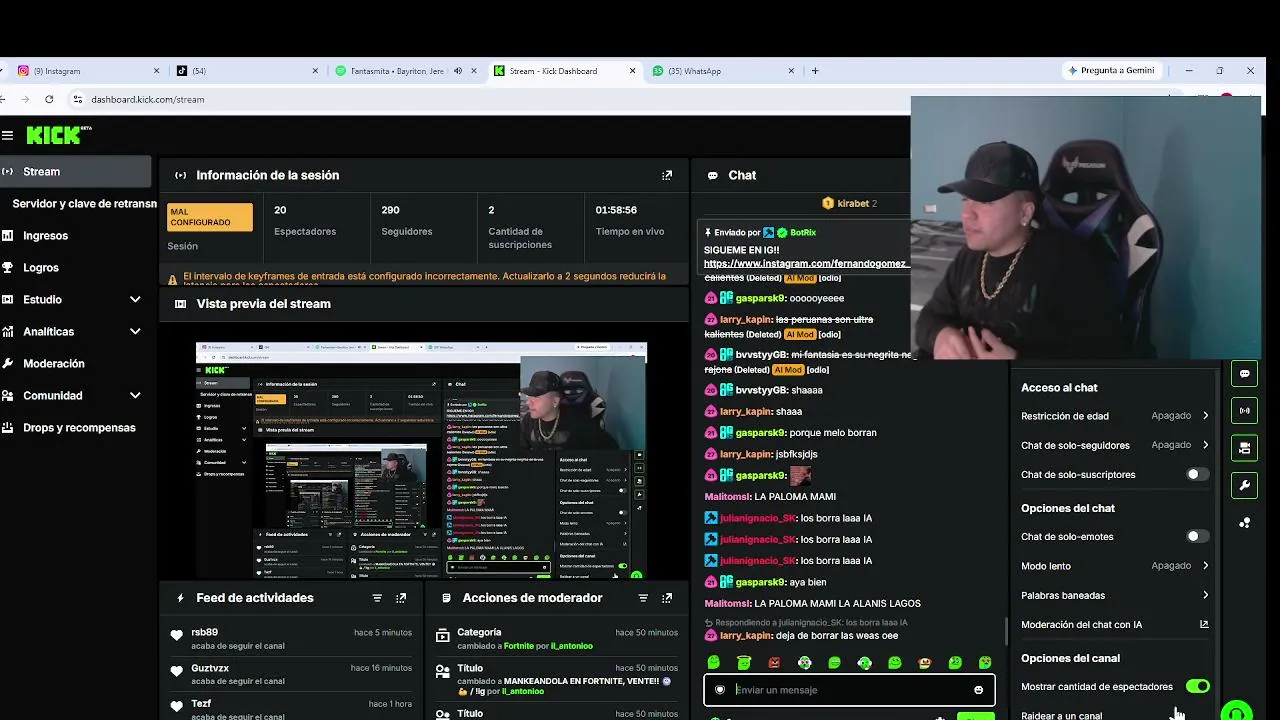
Task: Open Chat de solo-seguidores settings
Action: 1115,445
